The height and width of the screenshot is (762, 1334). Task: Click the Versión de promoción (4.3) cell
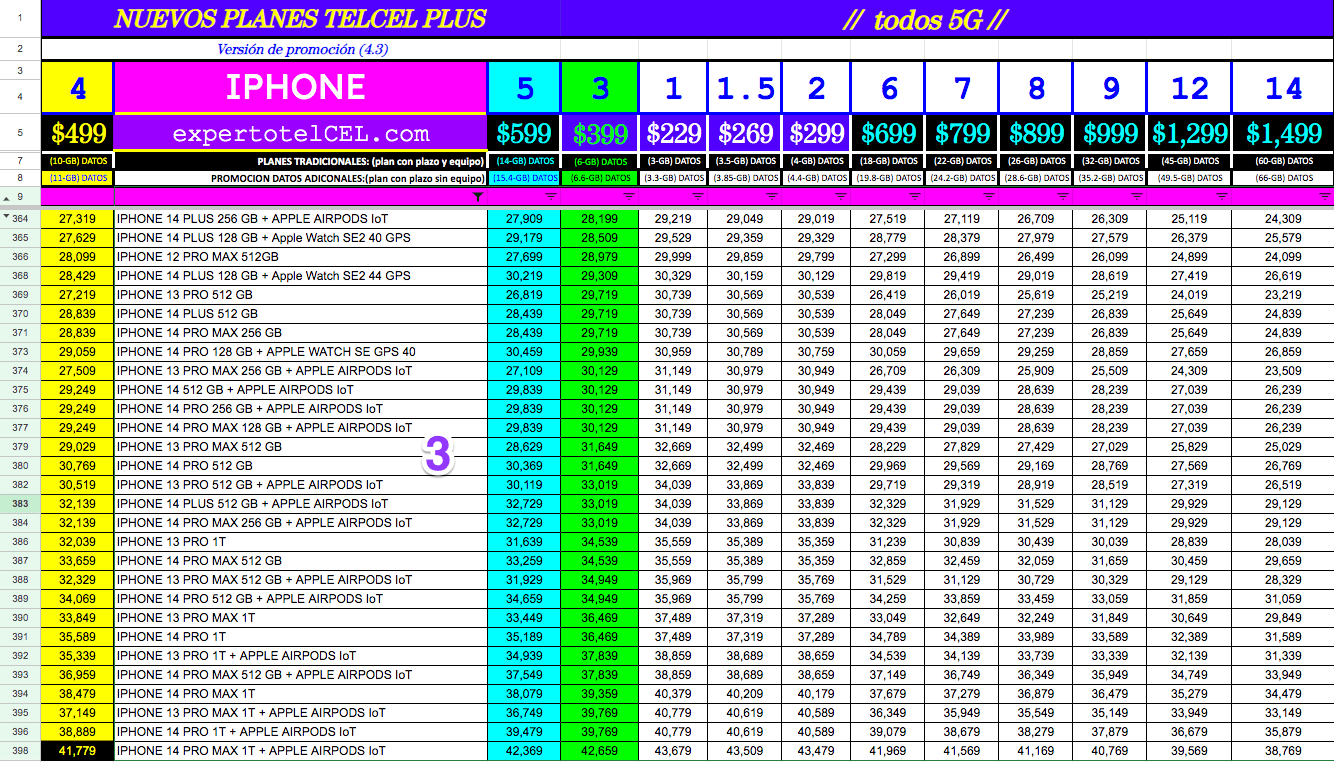tap(301, 49)
